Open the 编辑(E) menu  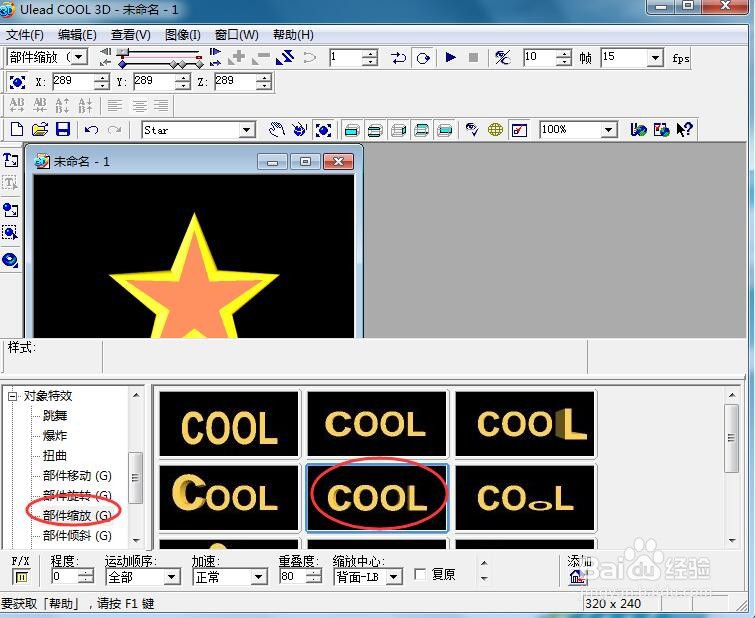click(77, 35)
